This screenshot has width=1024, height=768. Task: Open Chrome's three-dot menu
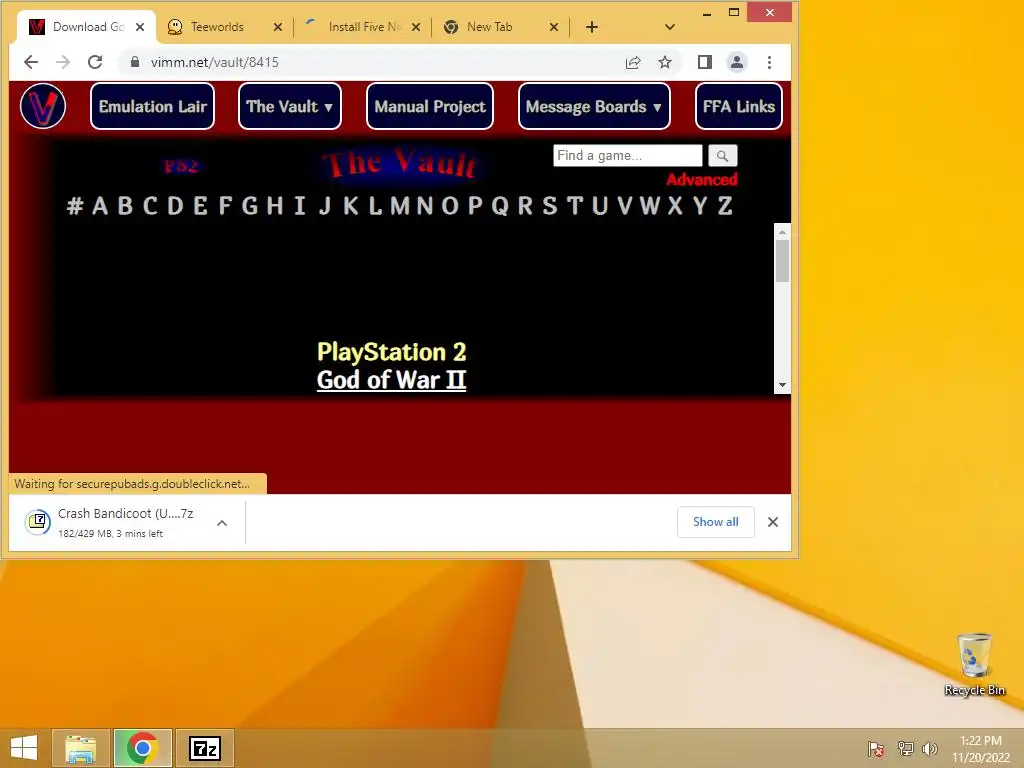pyautogui.click(x=769, y=62)
